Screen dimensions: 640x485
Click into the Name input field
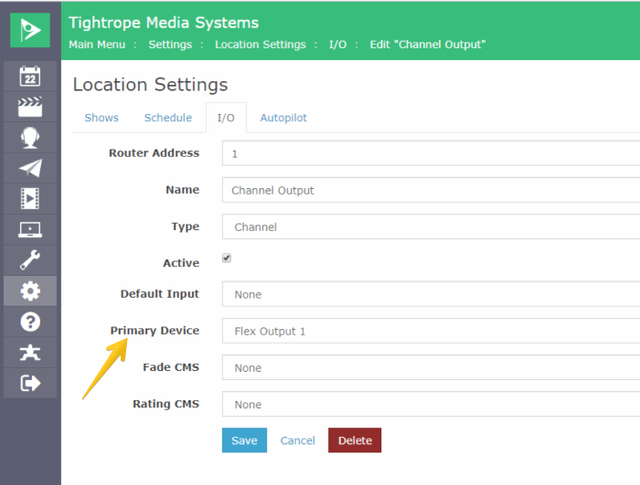pyautogui.click(x=431, y=190)
